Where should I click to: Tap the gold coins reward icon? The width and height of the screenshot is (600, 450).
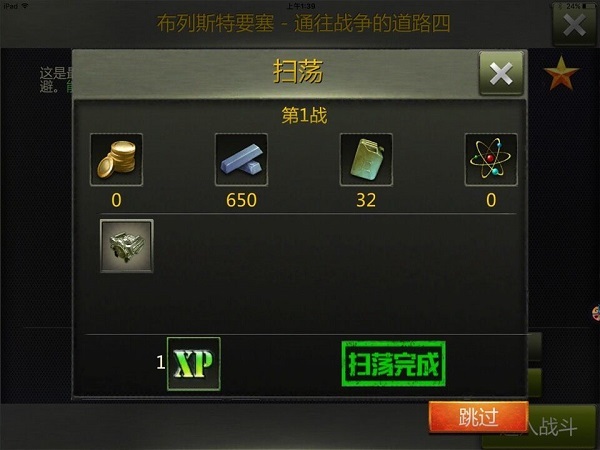[x=116, y=160]
